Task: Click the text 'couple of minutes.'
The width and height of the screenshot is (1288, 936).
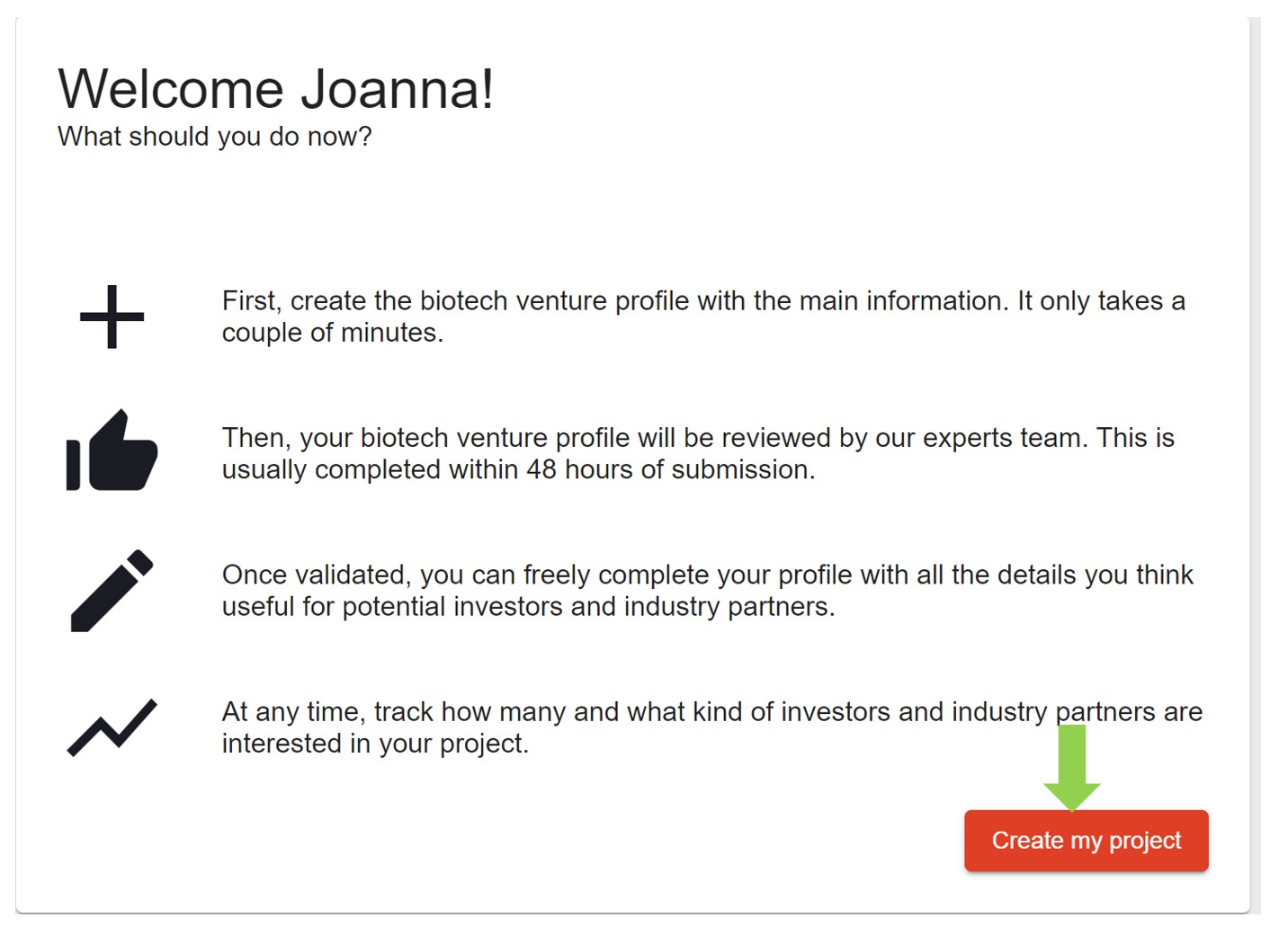Action: (333, 333)
